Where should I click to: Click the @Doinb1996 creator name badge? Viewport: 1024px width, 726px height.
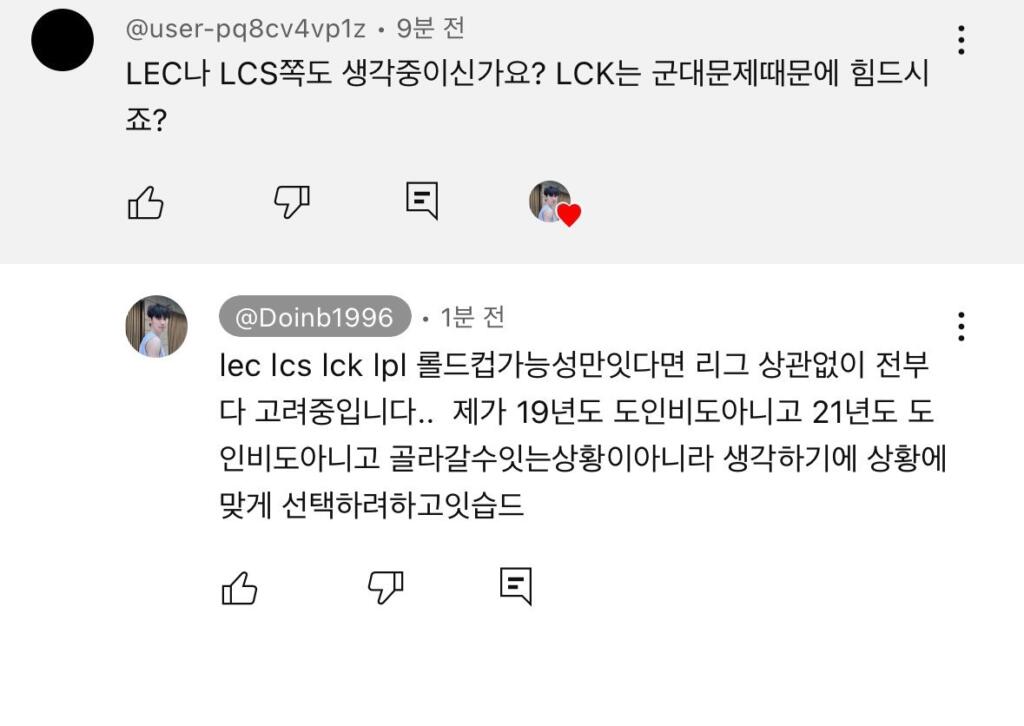[x=314, y=317]
